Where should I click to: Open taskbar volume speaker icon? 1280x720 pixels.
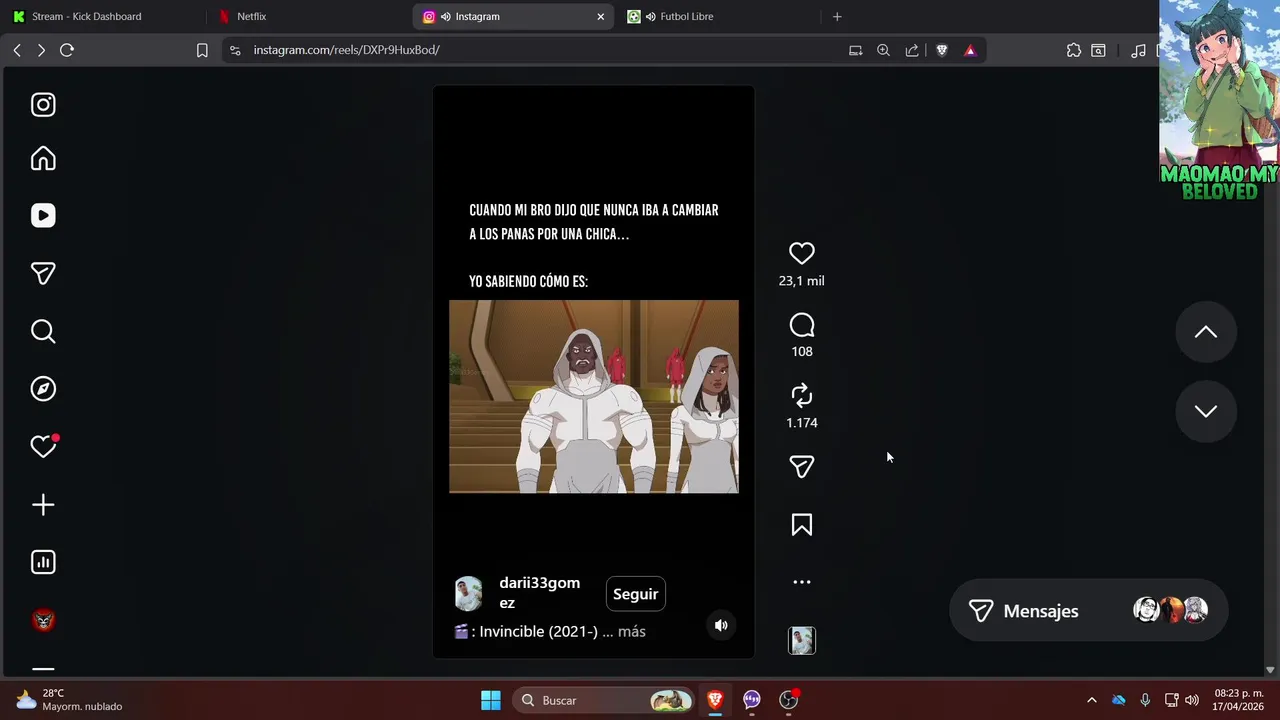tap(1192, 700)
